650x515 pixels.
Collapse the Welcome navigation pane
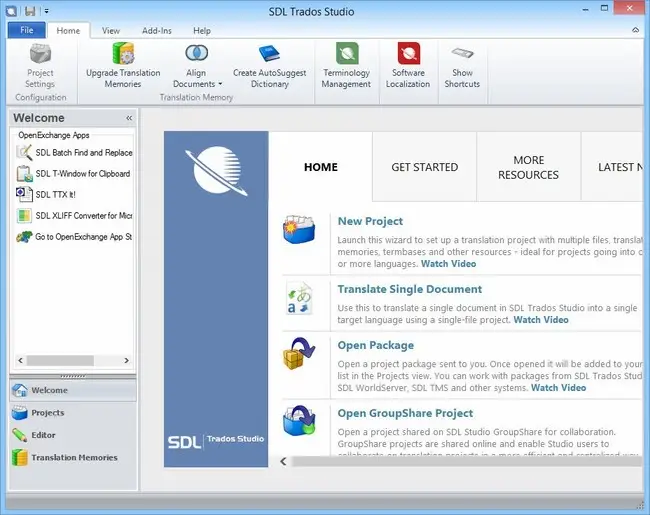(x=129, y=118)
